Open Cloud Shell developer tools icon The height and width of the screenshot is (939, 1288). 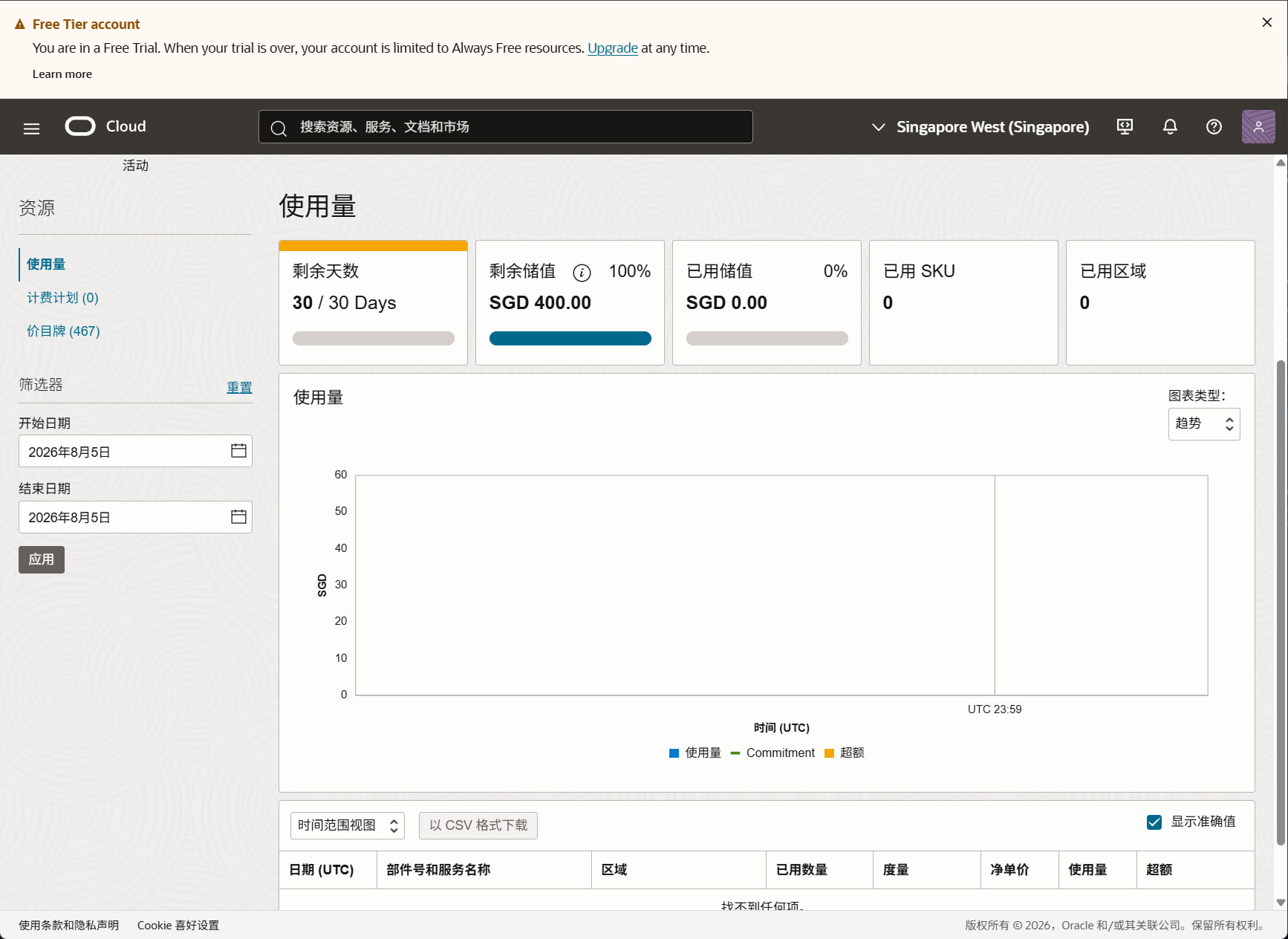tap(1125, 126)
